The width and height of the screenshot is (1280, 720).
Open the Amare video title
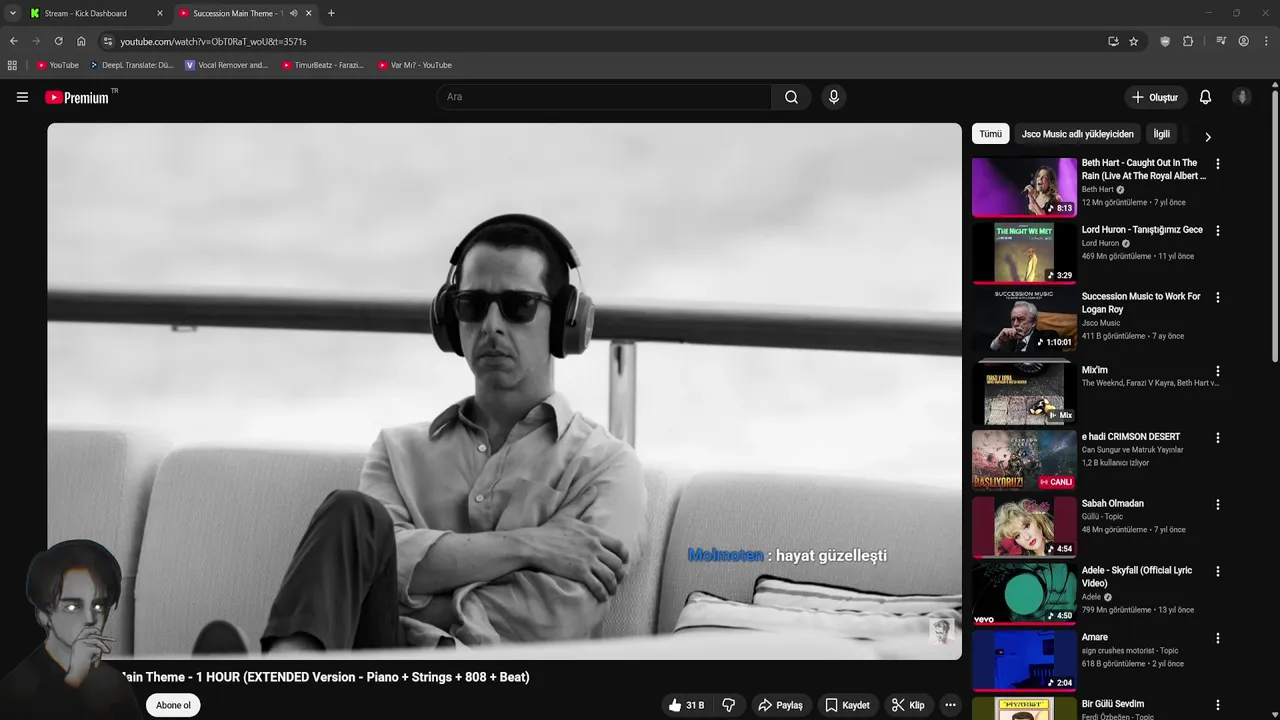point(1094,637)
